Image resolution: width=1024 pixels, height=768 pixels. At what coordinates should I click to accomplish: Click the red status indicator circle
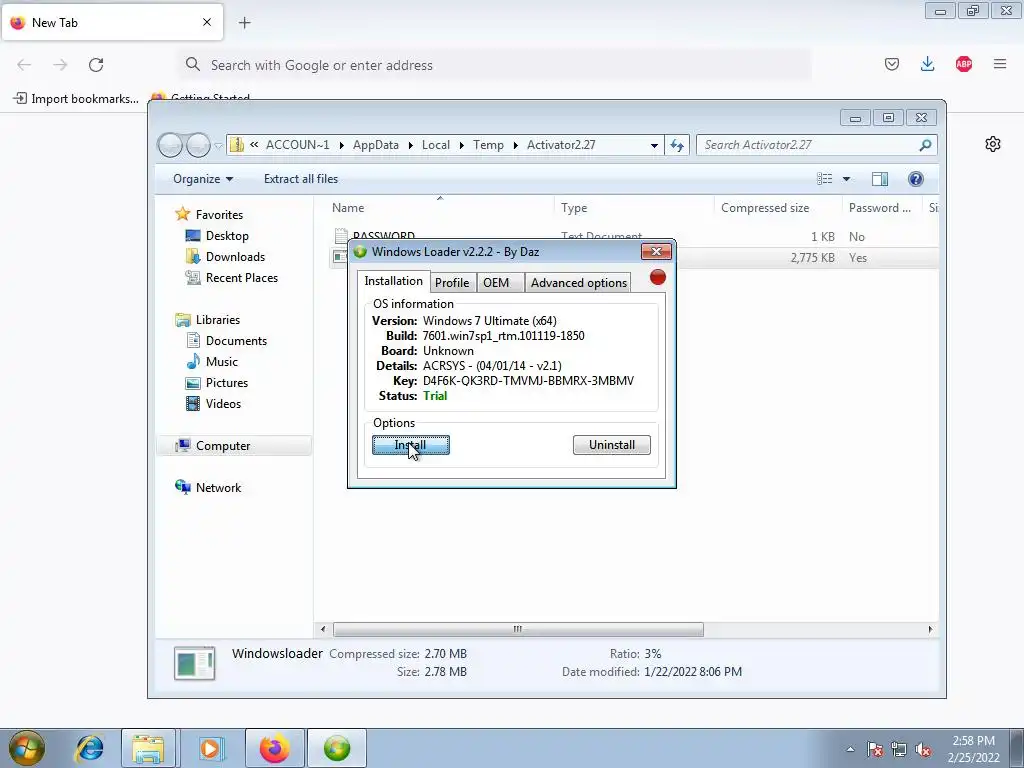coord(658,278)
